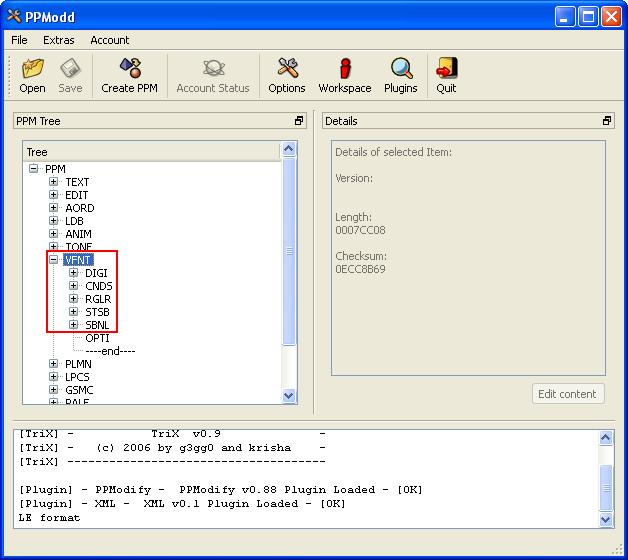Select the DIGI item label
Image resolution: width=628 pixels, height=560 pixels.
[97, 273]
